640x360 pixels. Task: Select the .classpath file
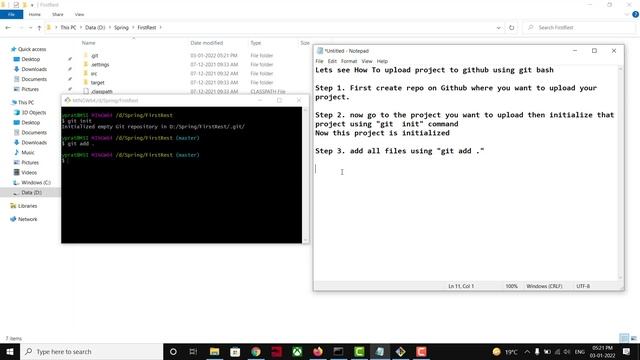point(102,91)
